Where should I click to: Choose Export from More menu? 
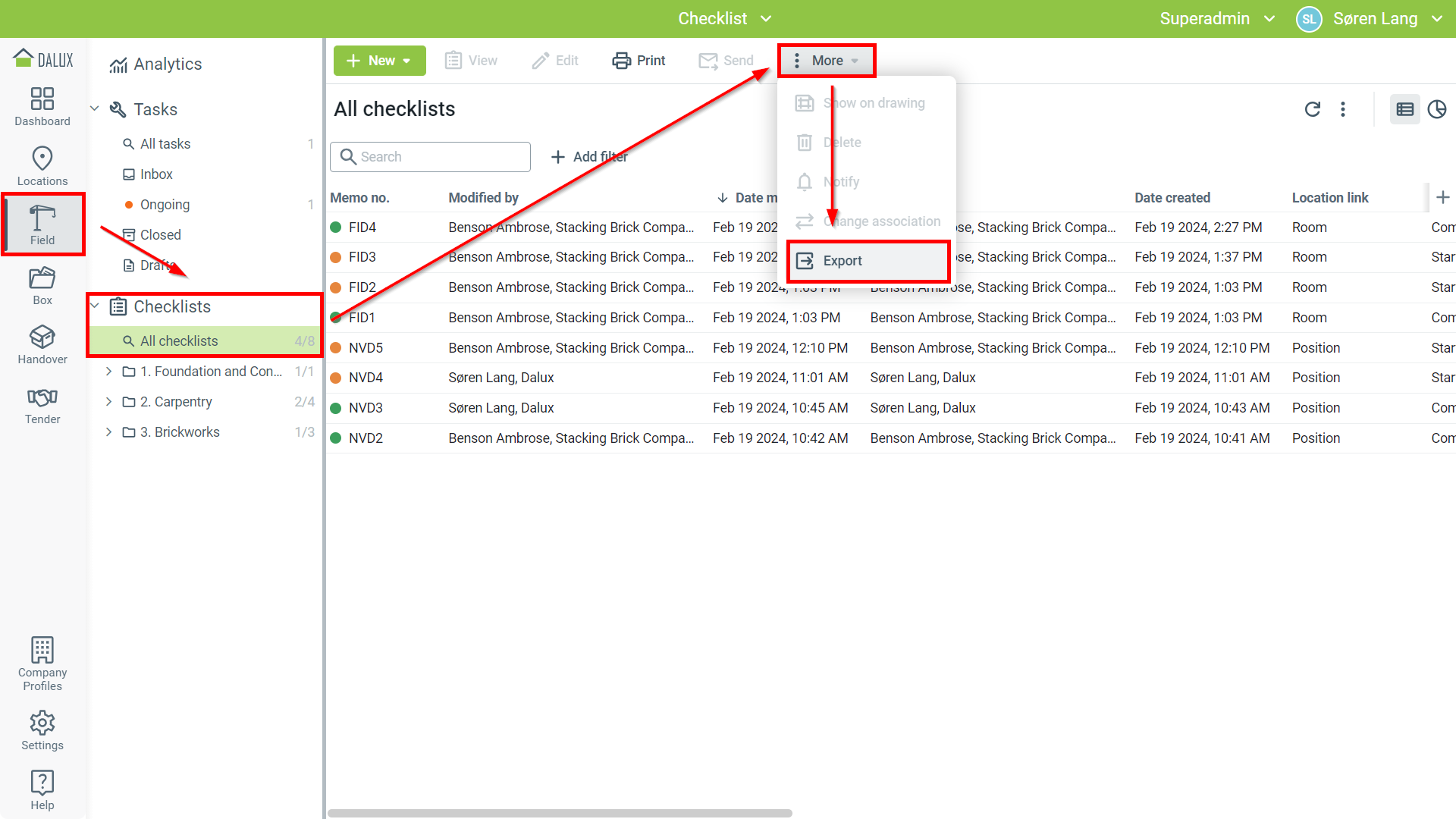(x=842, y=261)
